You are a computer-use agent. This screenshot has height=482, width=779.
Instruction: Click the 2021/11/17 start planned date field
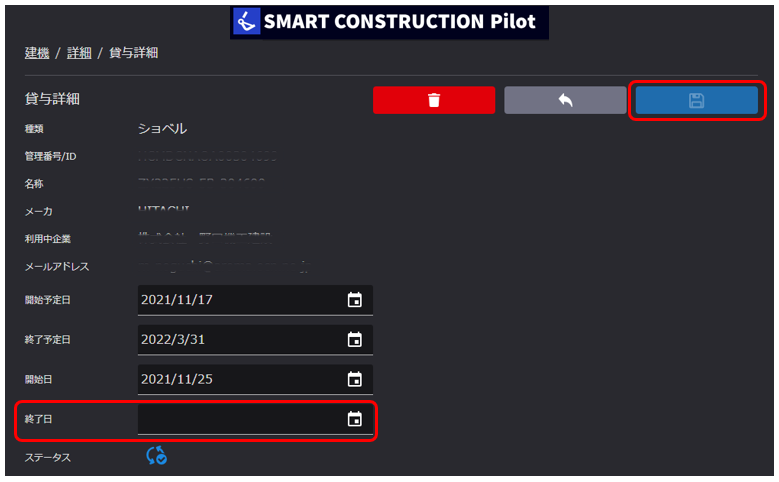pos(255,300)
